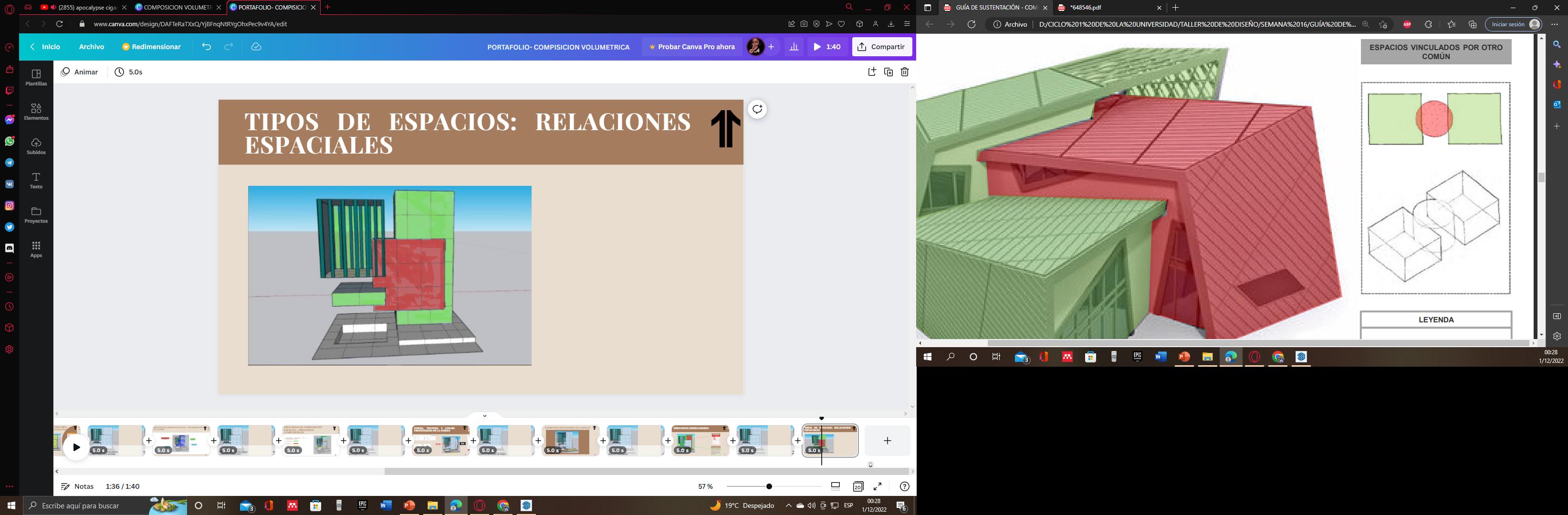Screen dimensions: 1568x515
Task: Adjust the zoom percentage slider handle
Action: pos(769,486)
